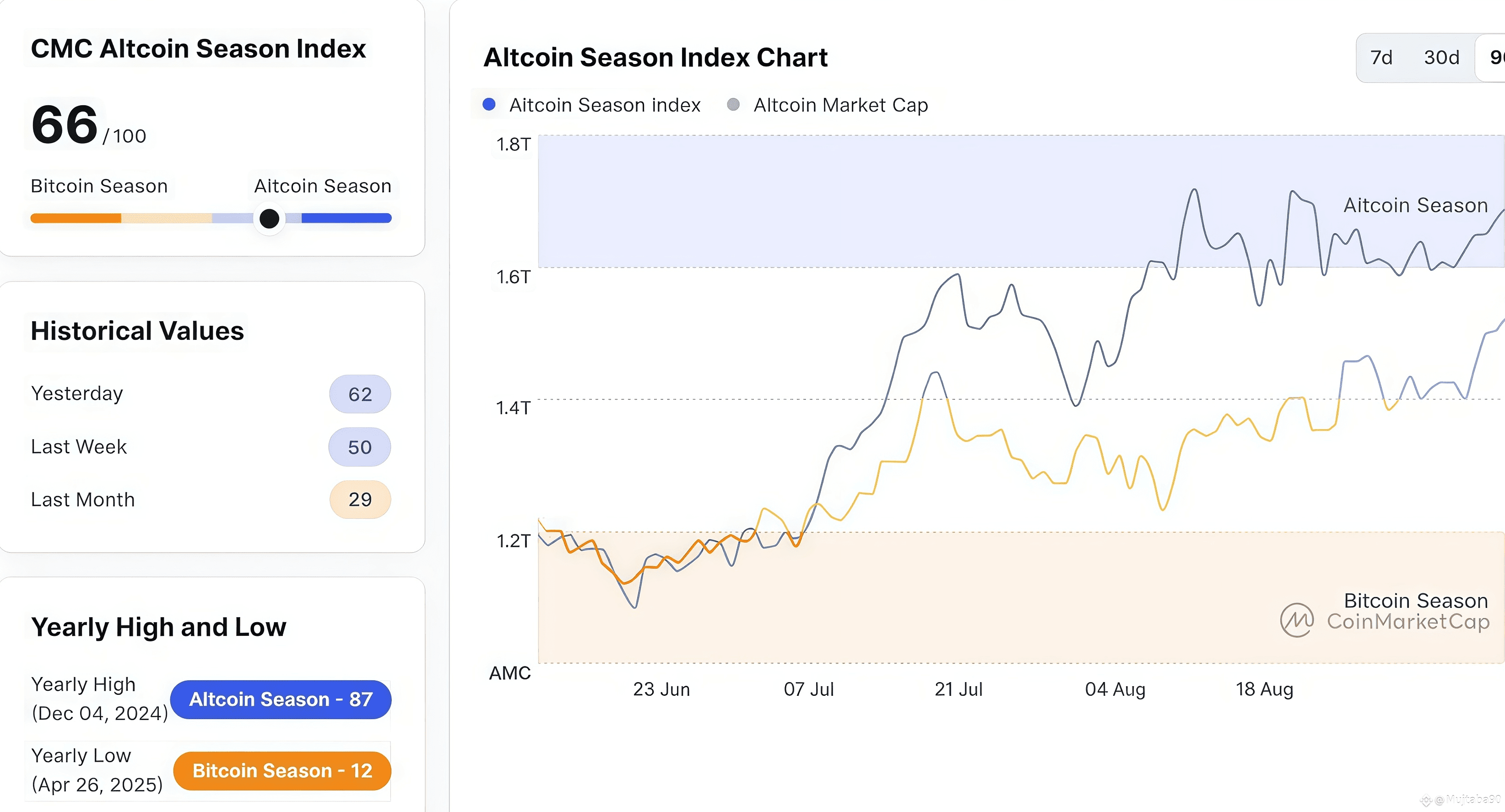Click the black knob on the season gauge

tap(269, 219)
